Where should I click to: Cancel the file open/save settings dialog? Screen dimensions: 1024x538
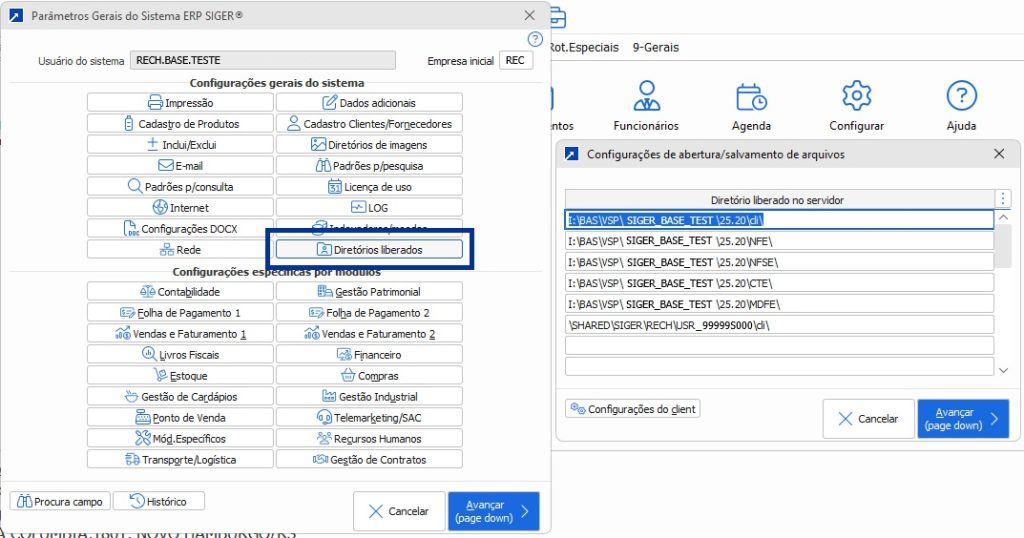(869, 419)
